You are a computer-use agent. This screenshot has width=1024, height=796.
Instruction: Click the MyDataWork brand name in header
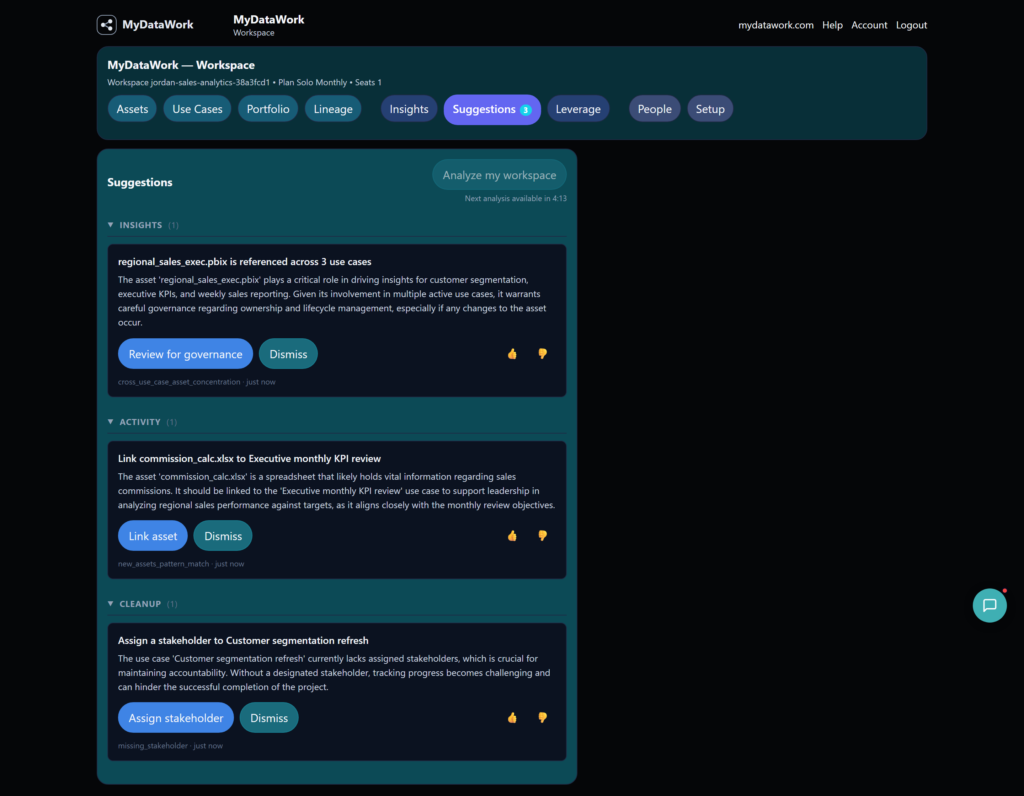tap(157, 25)
